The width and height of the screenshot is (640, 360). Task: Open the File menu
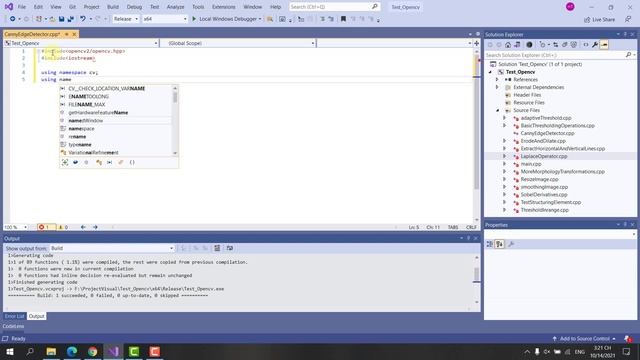click(22, 7)
